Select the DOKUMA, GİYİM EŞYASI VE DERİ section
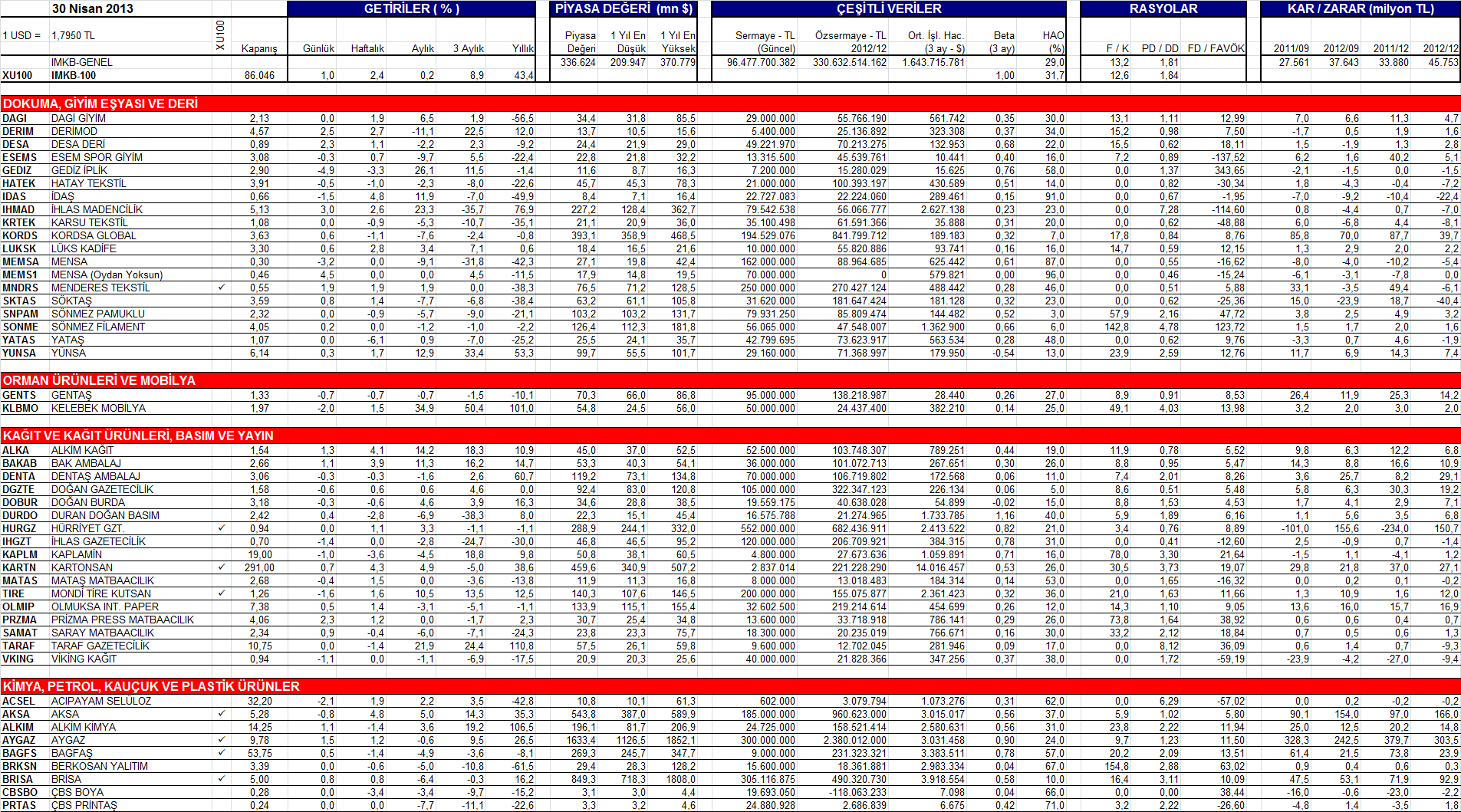Image resolution: width=1461 pixels, height=812 pixels. (x=100, y=104)
